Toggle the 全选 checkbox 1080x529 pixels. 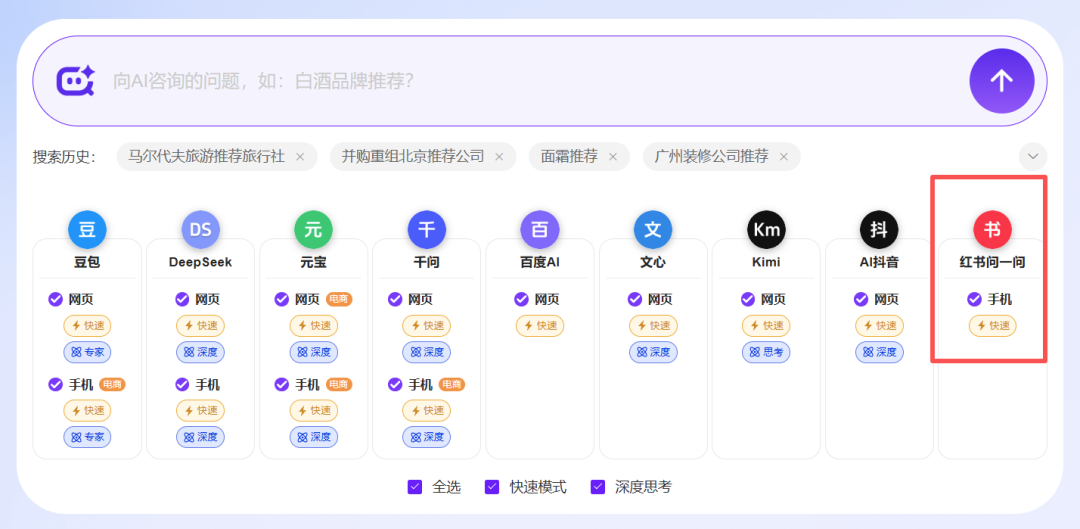pyautogui.click(x=415, y=487)
